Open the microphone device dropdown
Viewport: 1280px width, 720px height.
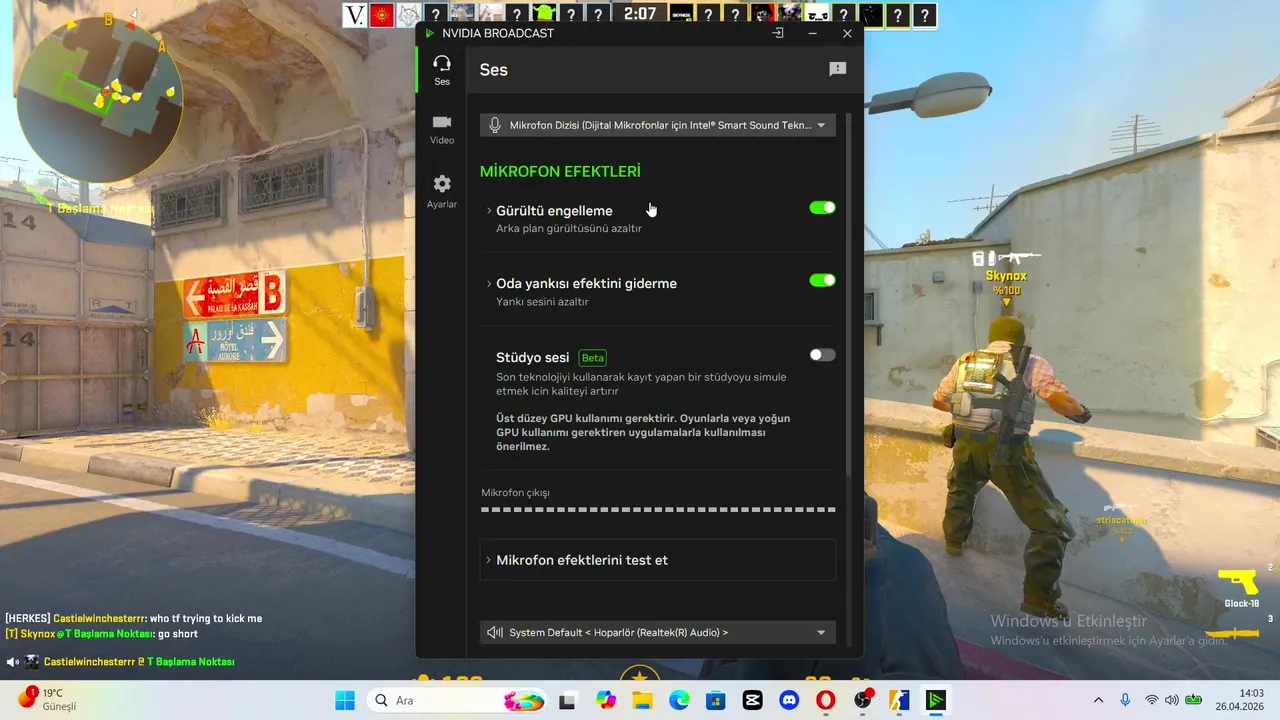coord(658,125)
